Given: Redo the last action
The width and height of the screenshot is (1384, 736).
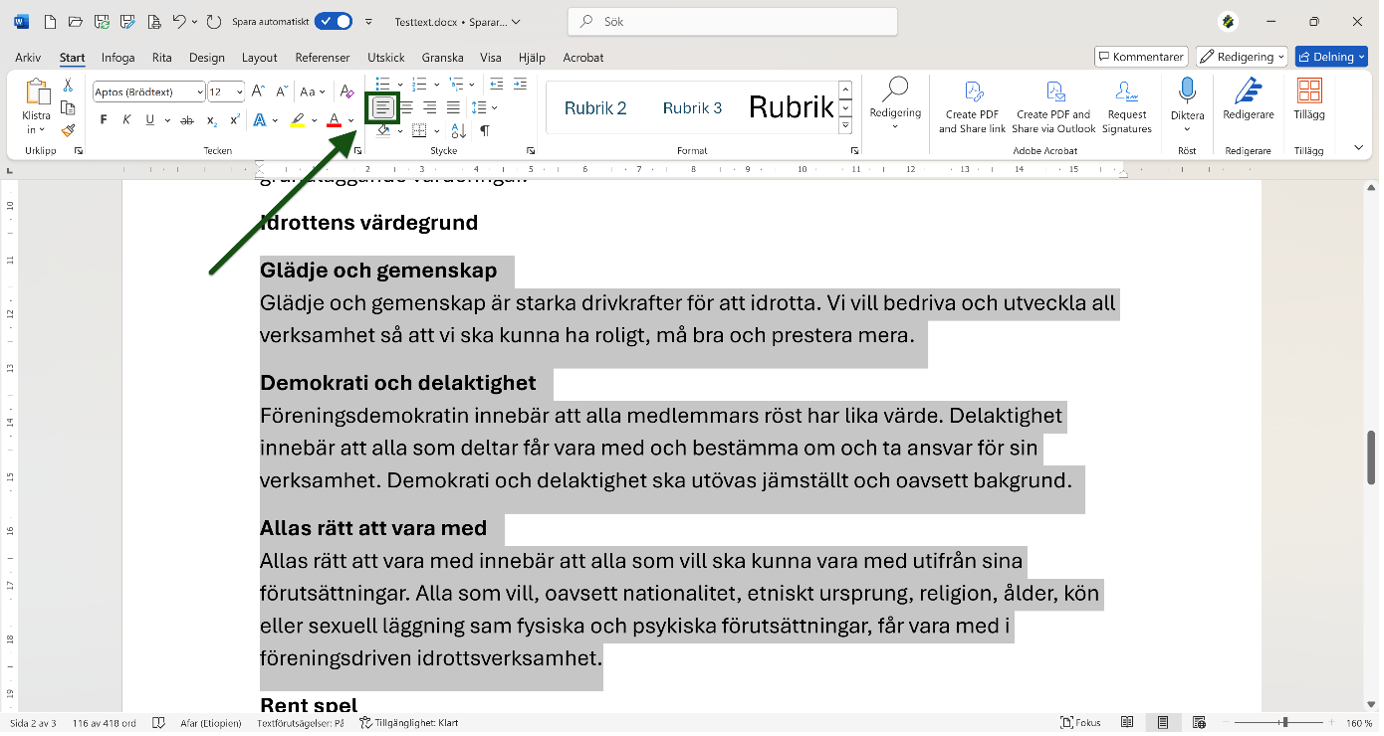Looking at the screenshot, I should point(214,21).
